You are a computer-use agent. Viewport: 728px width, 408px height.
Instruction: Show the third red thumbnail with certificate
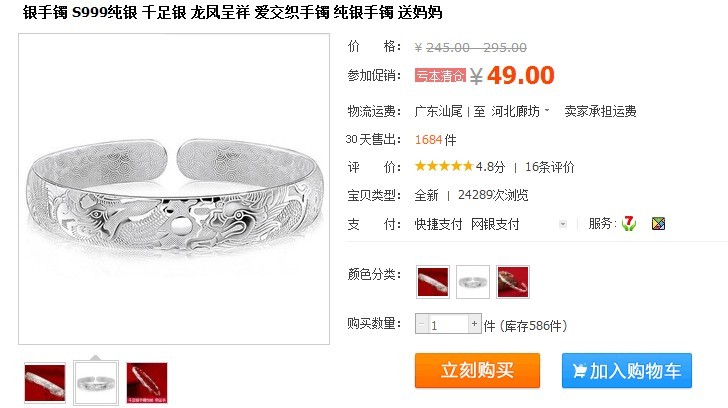[x=147, y=383]
